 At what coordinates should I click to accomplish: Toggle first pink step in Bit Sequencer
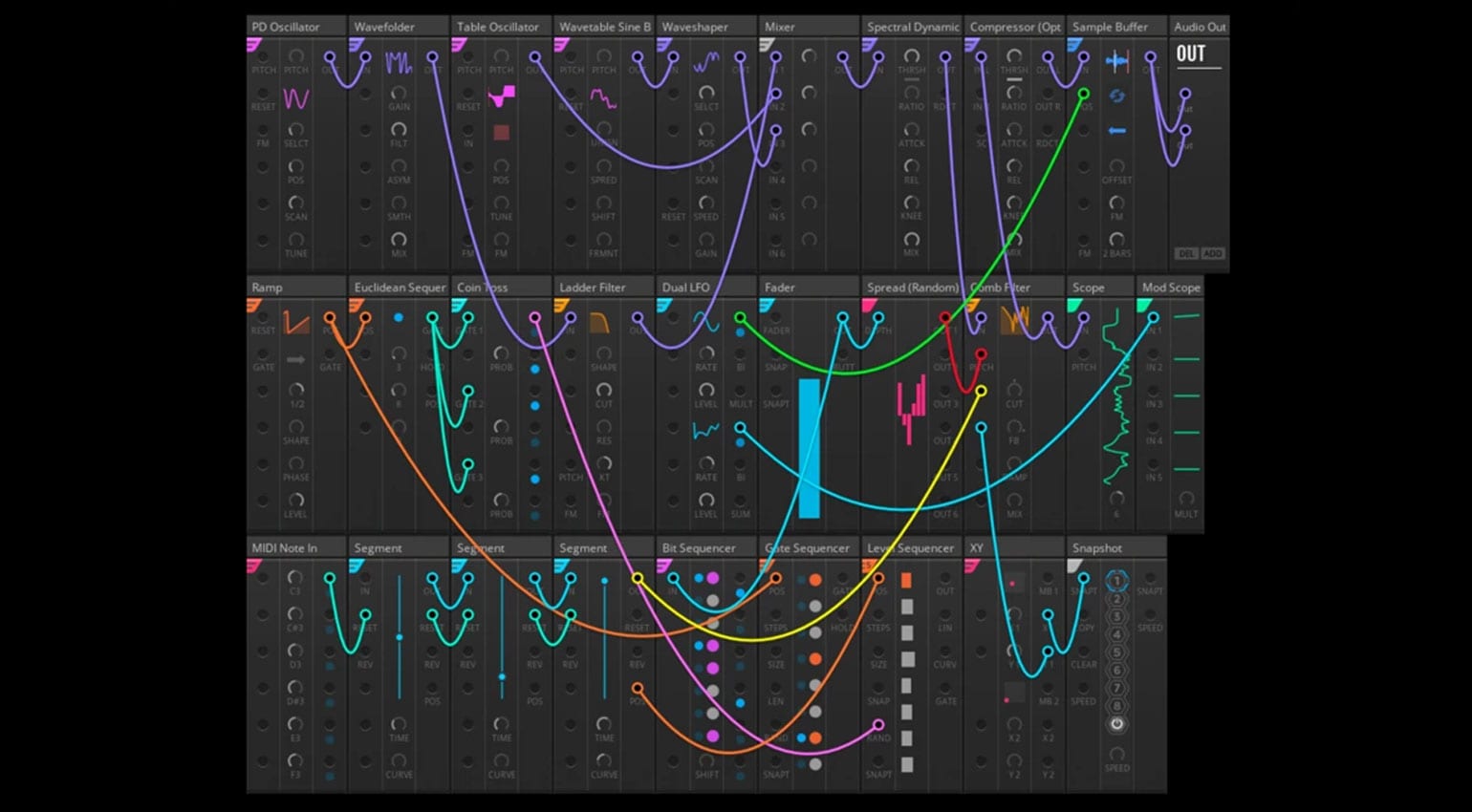click(x=712, y=579)
